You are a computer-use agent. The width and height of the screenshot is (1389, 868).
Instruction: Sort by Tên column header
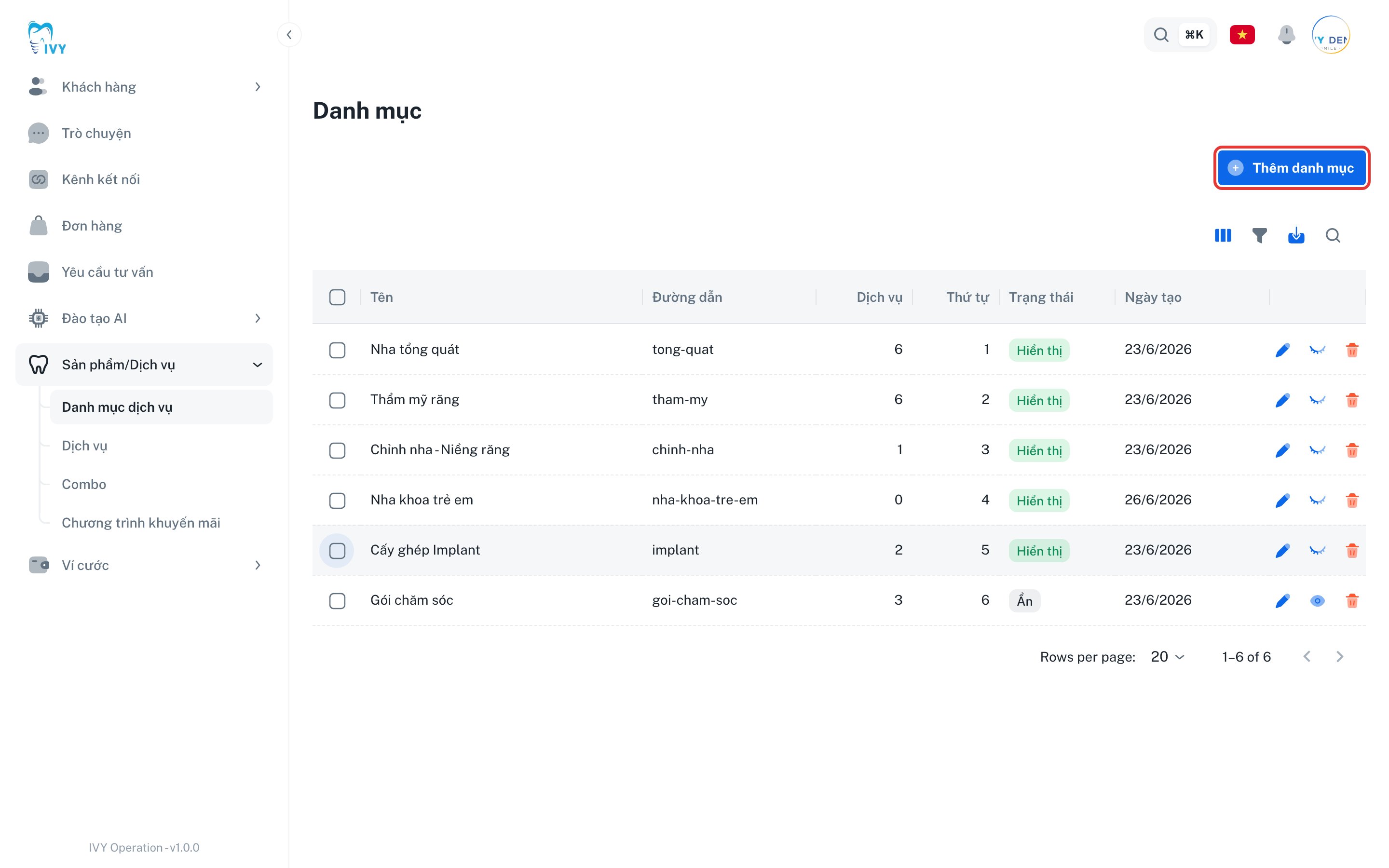click(x=381, y=297)
